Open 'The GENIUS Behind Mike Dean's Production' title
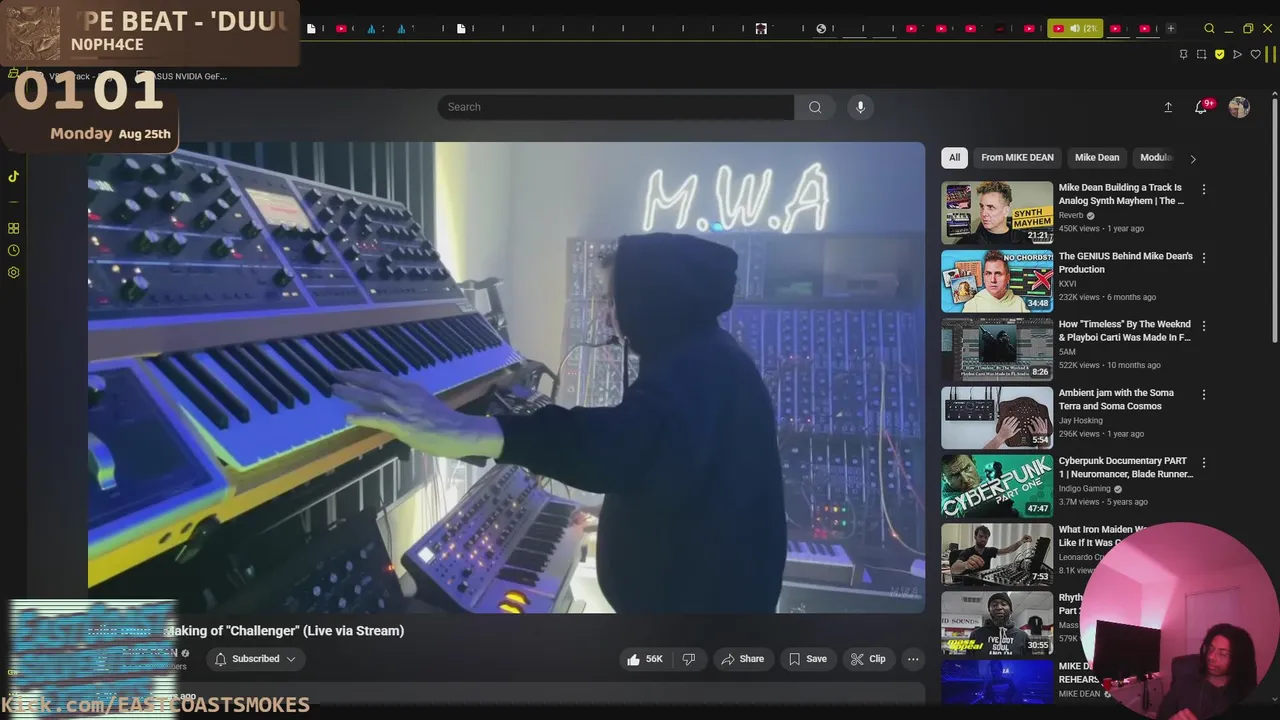This screenshot has width=1280, height=720. click(x=1126, y=263)
